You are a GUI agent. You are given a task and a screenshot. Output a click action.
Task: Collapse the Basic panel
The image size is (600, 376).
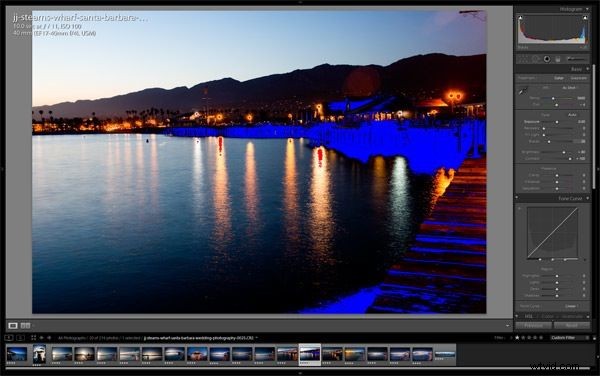tap(587, 69)
